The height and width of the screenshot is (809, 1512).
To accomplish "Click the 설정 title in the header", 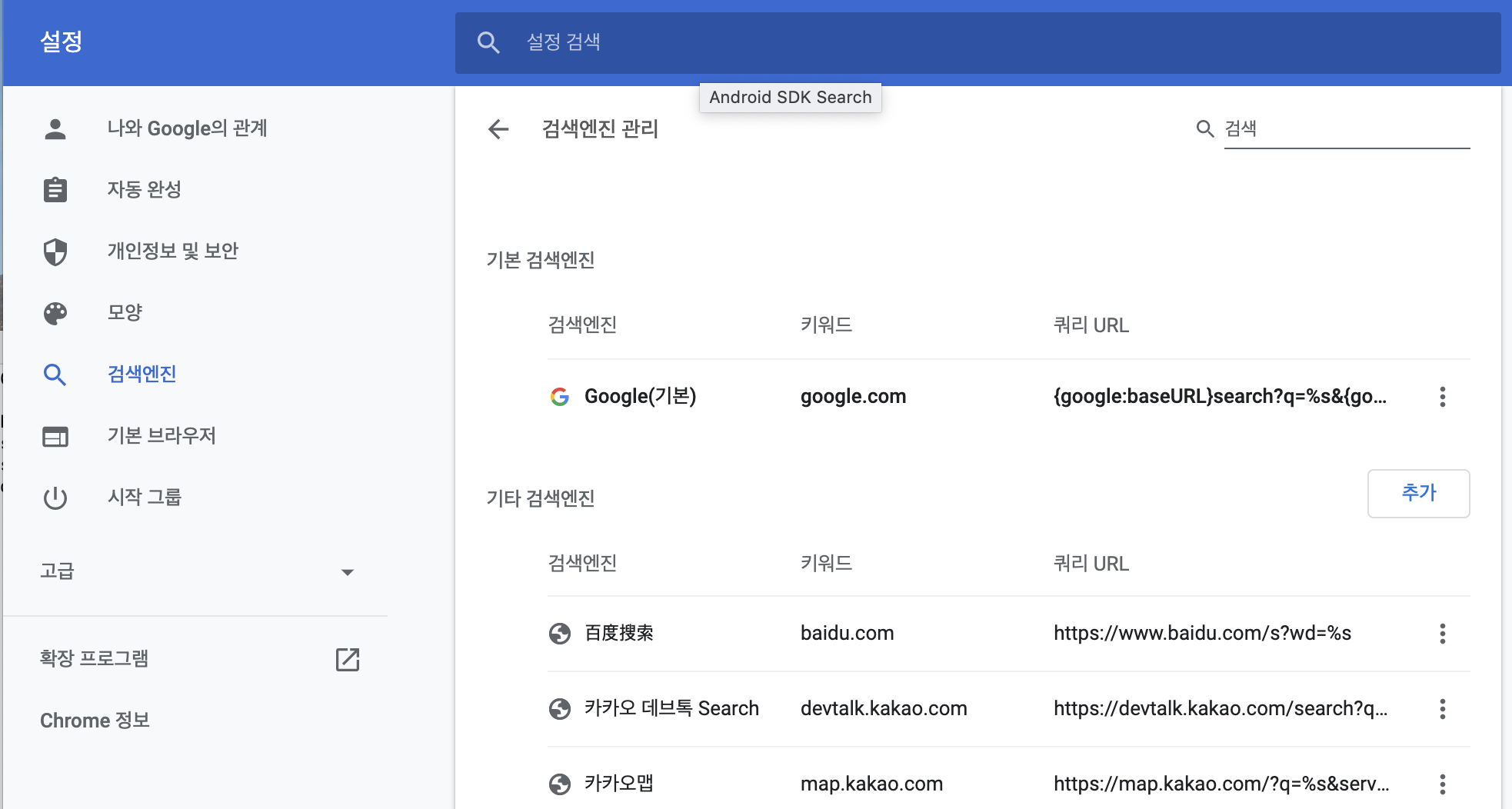I will pyautogui.click(x=62, y=42).
